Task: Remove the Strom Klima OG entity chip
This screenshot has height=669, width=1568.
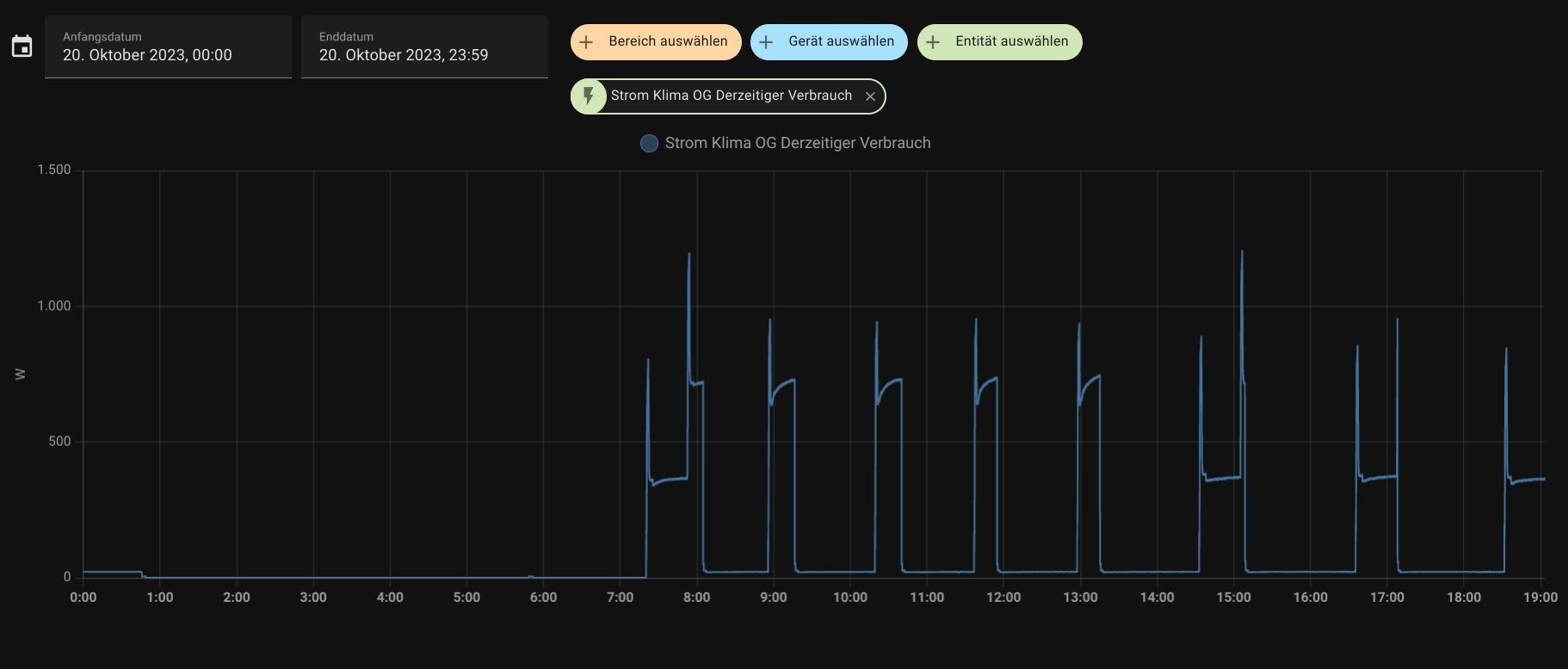Action: tap(870, 96)
